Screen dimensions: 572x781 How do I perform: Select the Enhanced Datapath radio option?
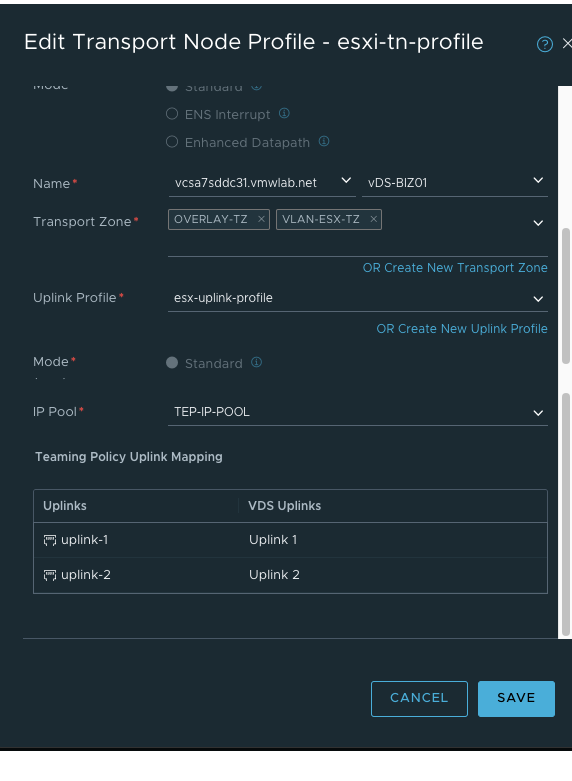click(172, 141)
